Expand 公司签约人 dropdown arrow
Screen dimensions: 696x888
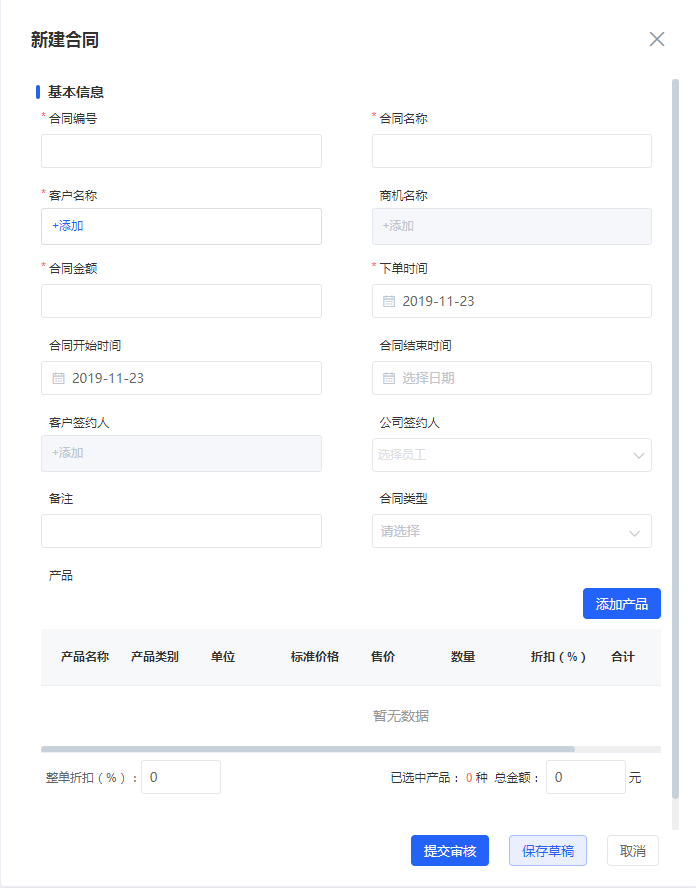coord(638,455)
